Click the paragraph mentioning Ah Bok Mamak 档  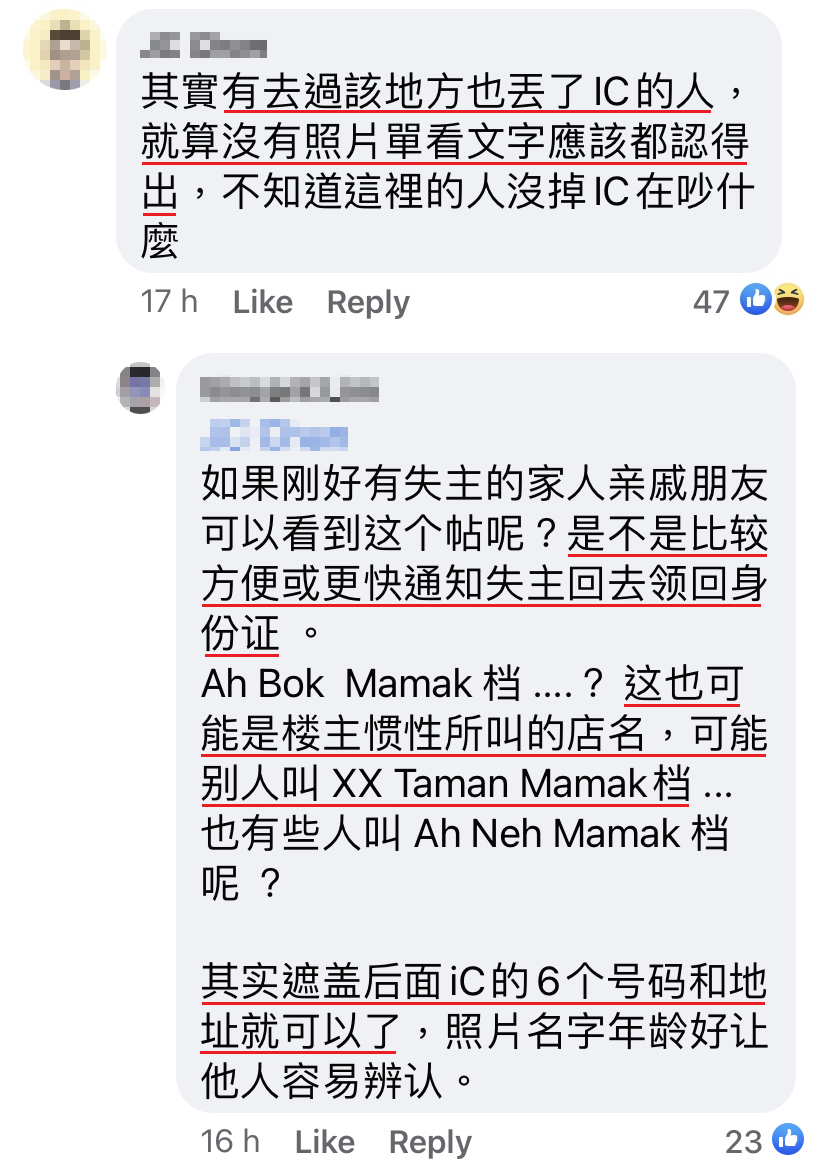click(484, 783)
